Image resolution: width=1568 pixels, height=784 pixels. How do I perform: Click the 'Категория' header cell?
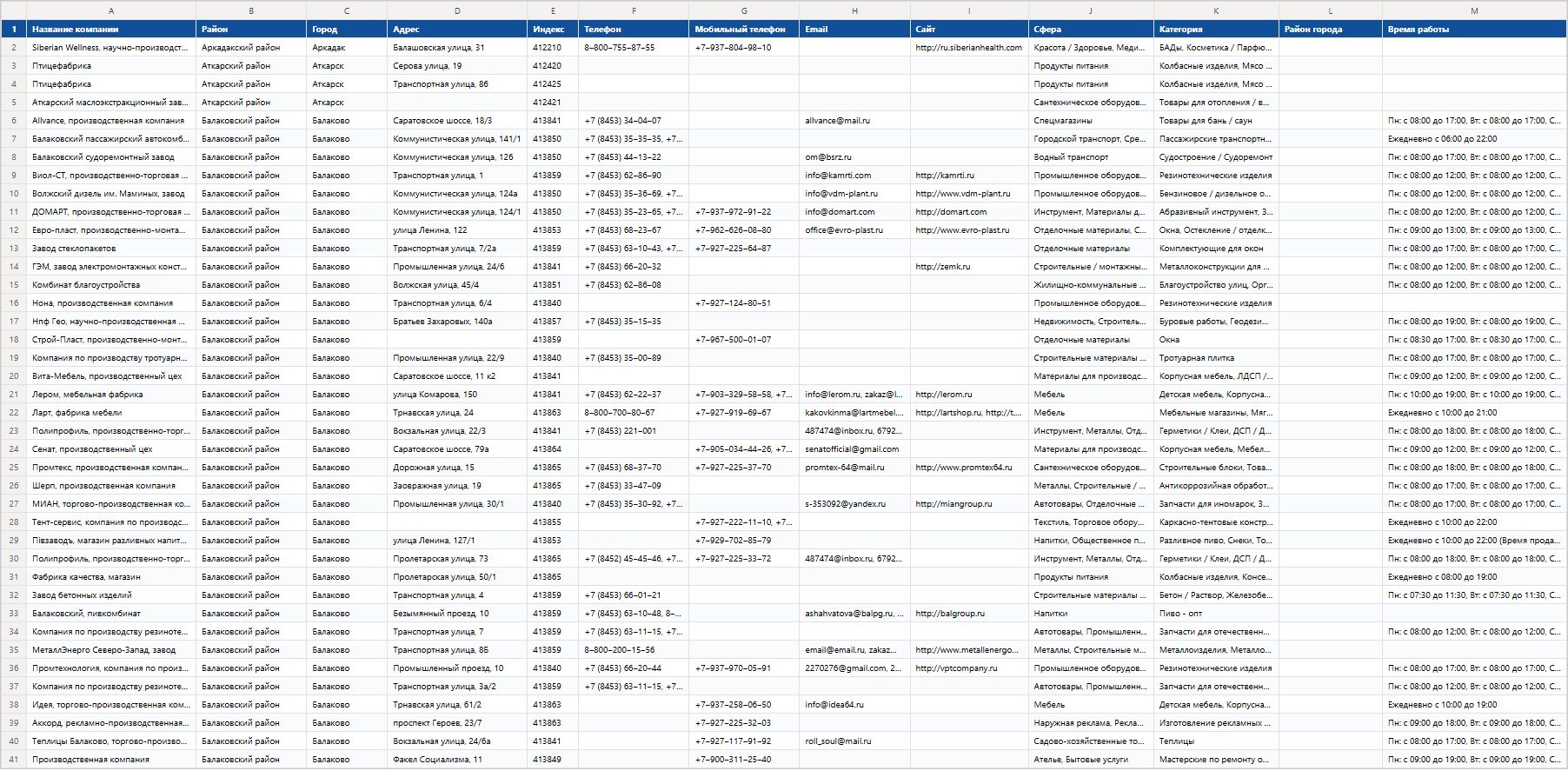pyautogui.click(x=1216, y=30)
